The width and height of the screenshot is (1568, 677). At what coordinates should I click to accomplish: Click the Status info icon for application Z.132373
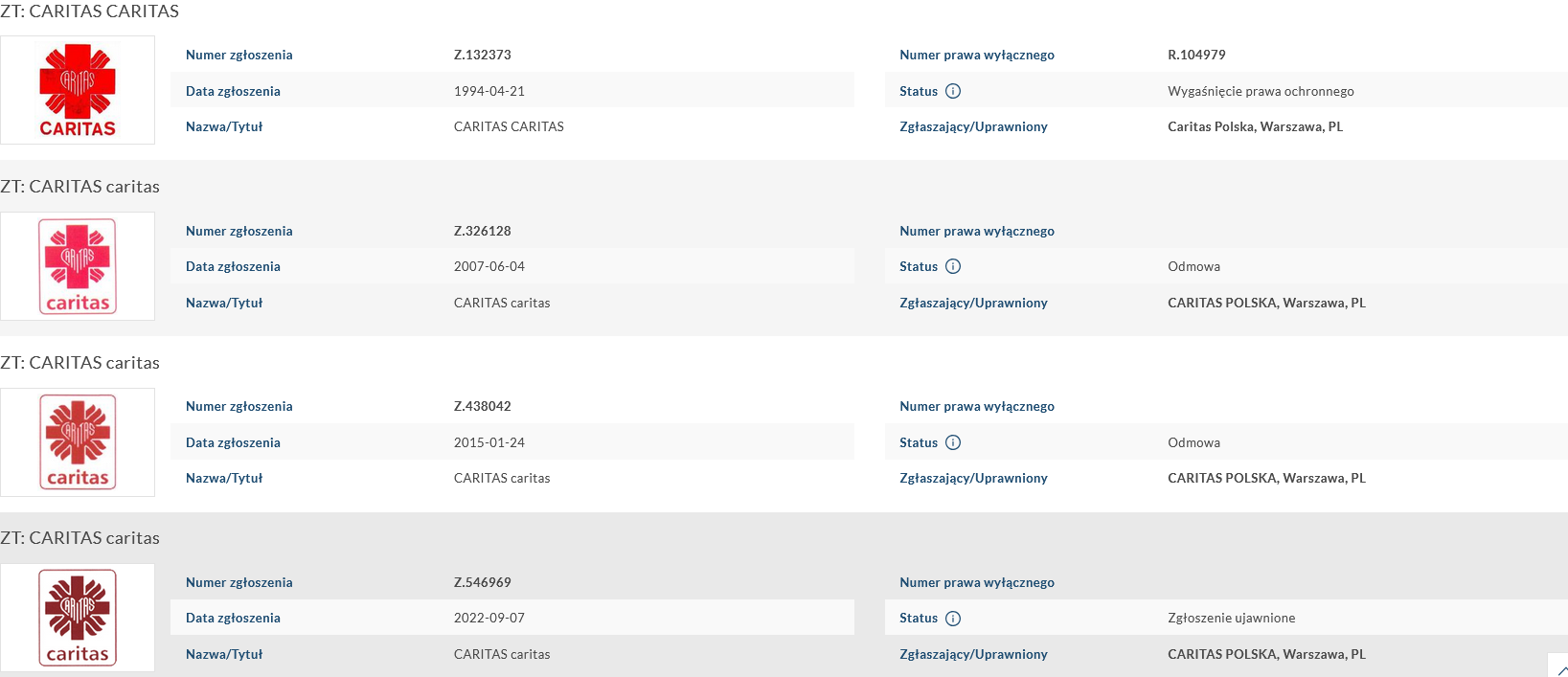[x=953, y=91]
